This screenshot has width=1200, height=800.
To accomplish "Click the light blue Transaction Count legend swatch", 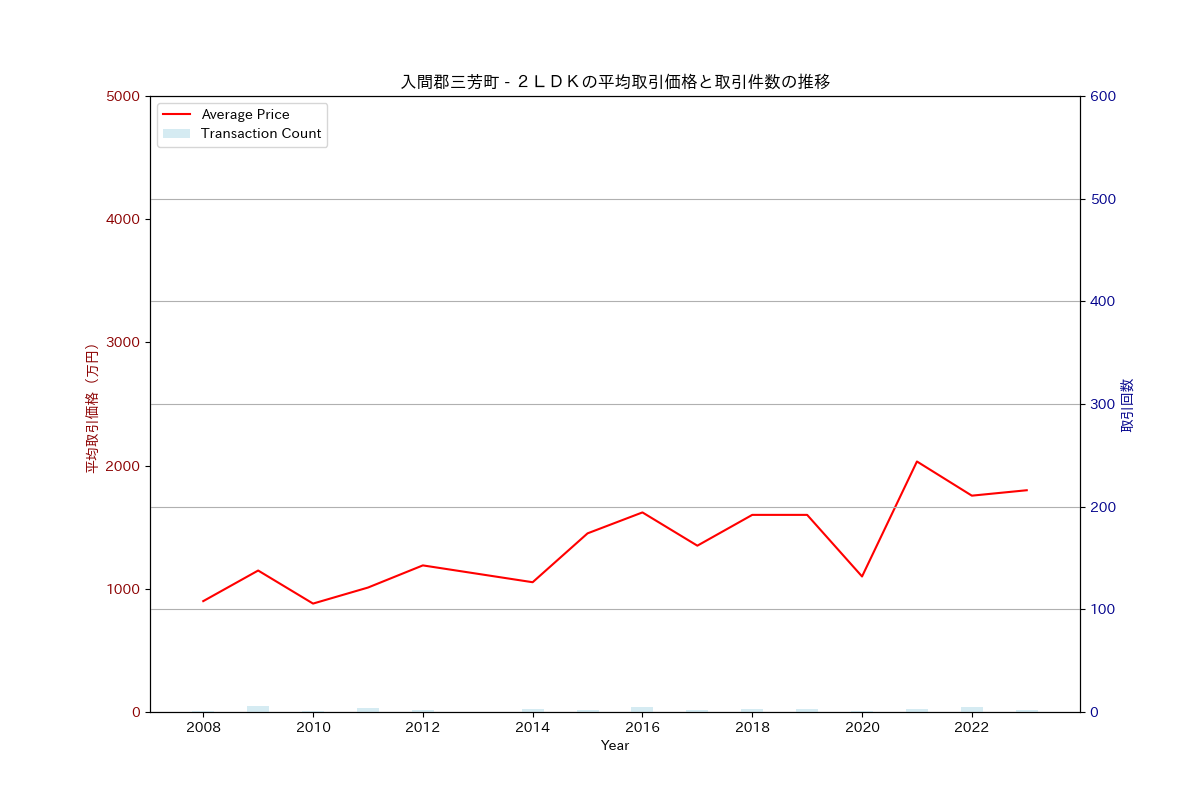I will point(177,133).
